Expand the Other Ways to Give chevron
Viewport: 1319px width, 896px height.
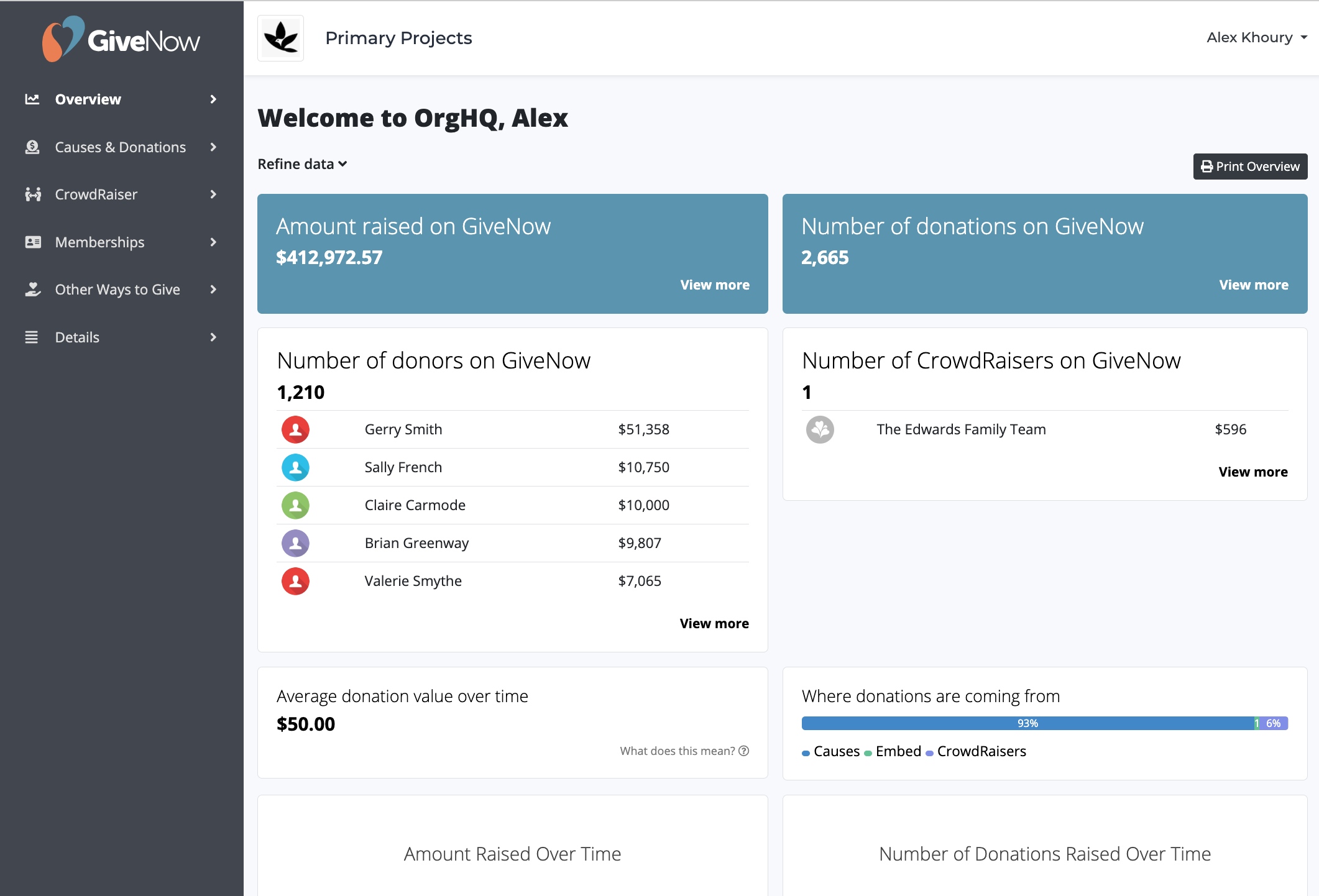click(213, 290)
